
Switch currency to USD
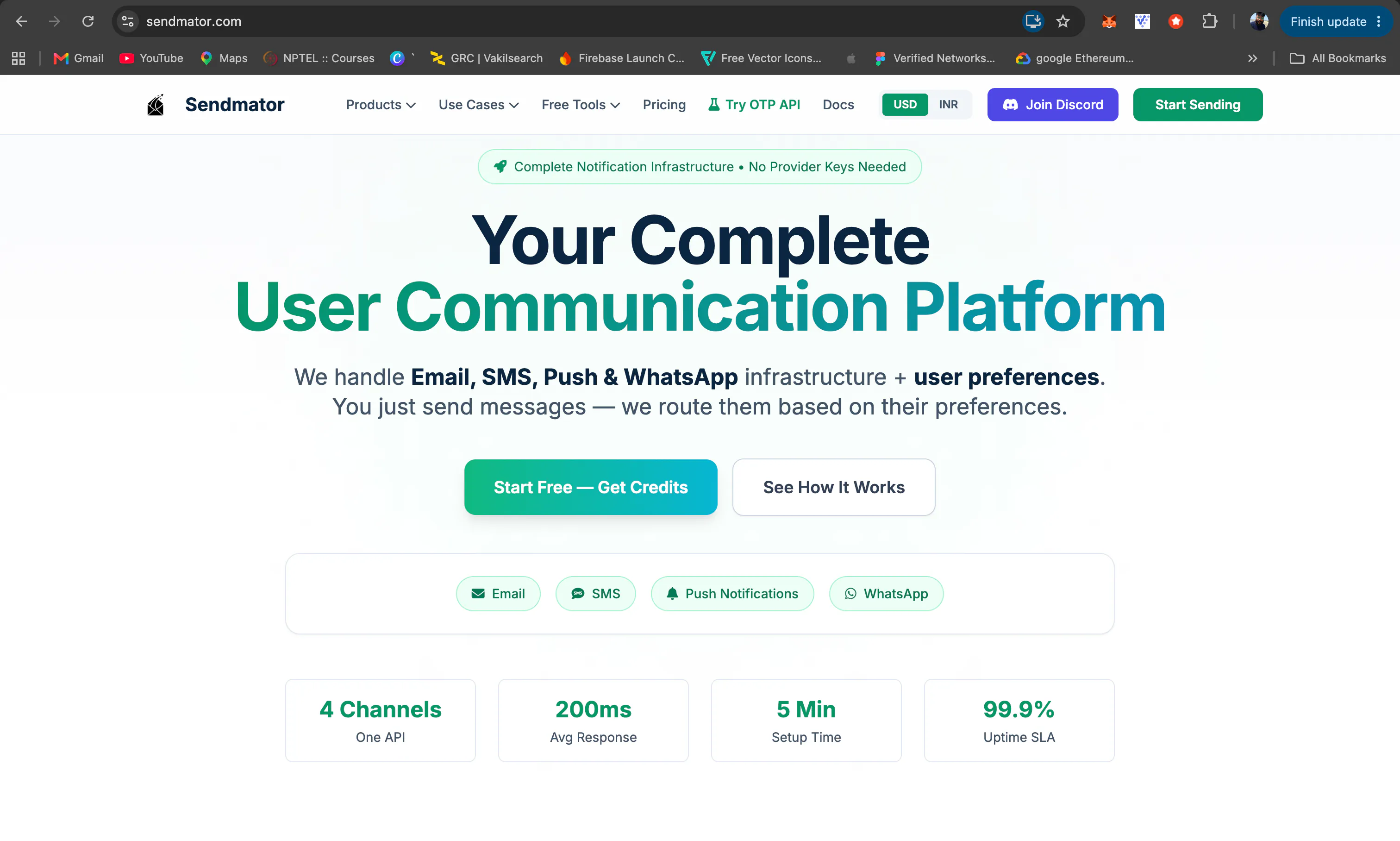905,104
